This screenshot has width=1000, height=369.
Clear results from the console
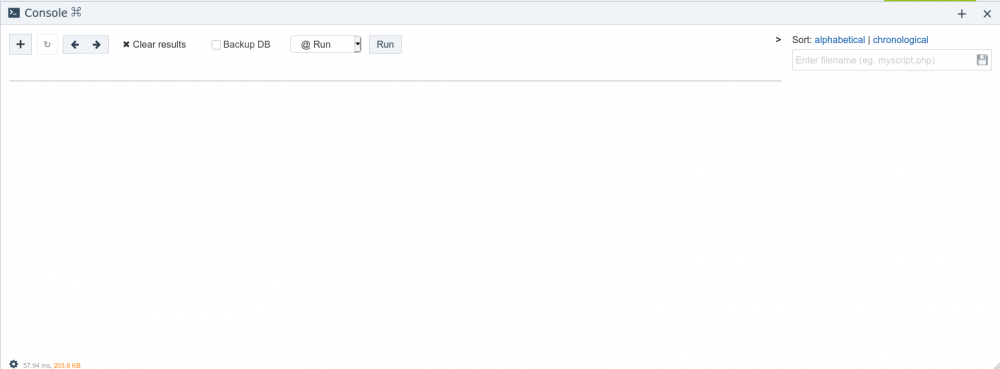pyautogui.click(x=154, y=45)
